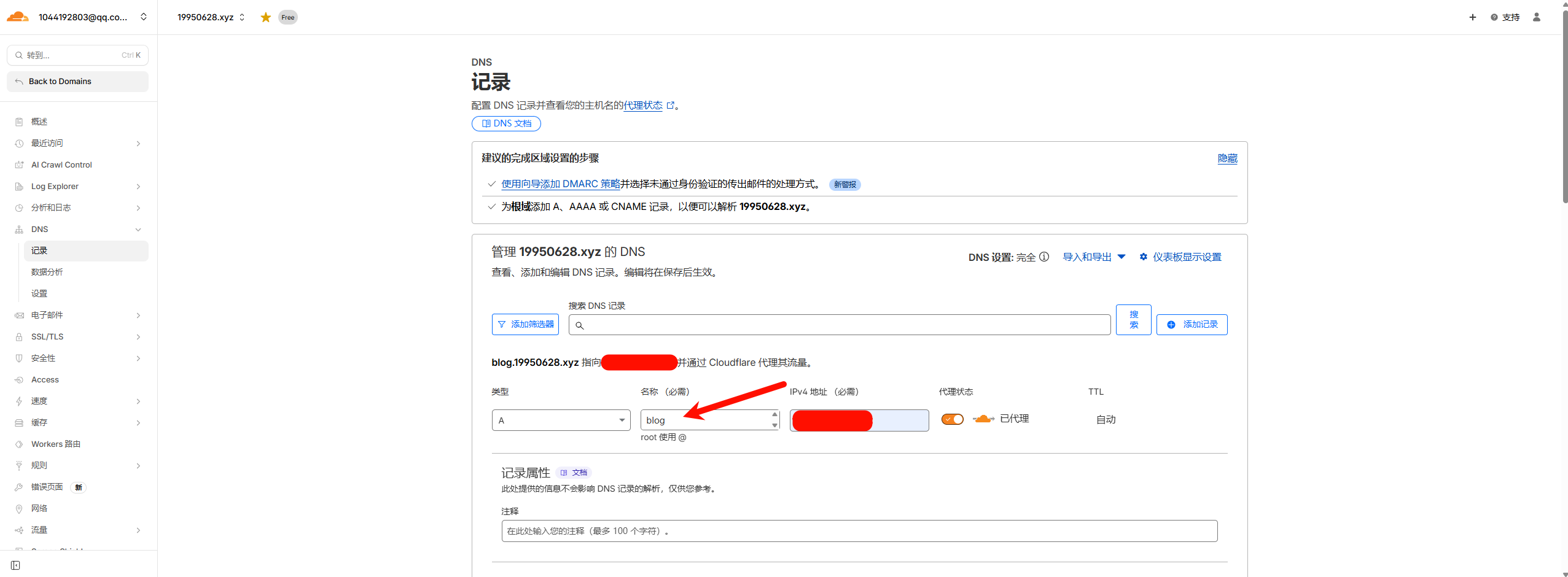Click the 注释 comment input field

[859, 530]
